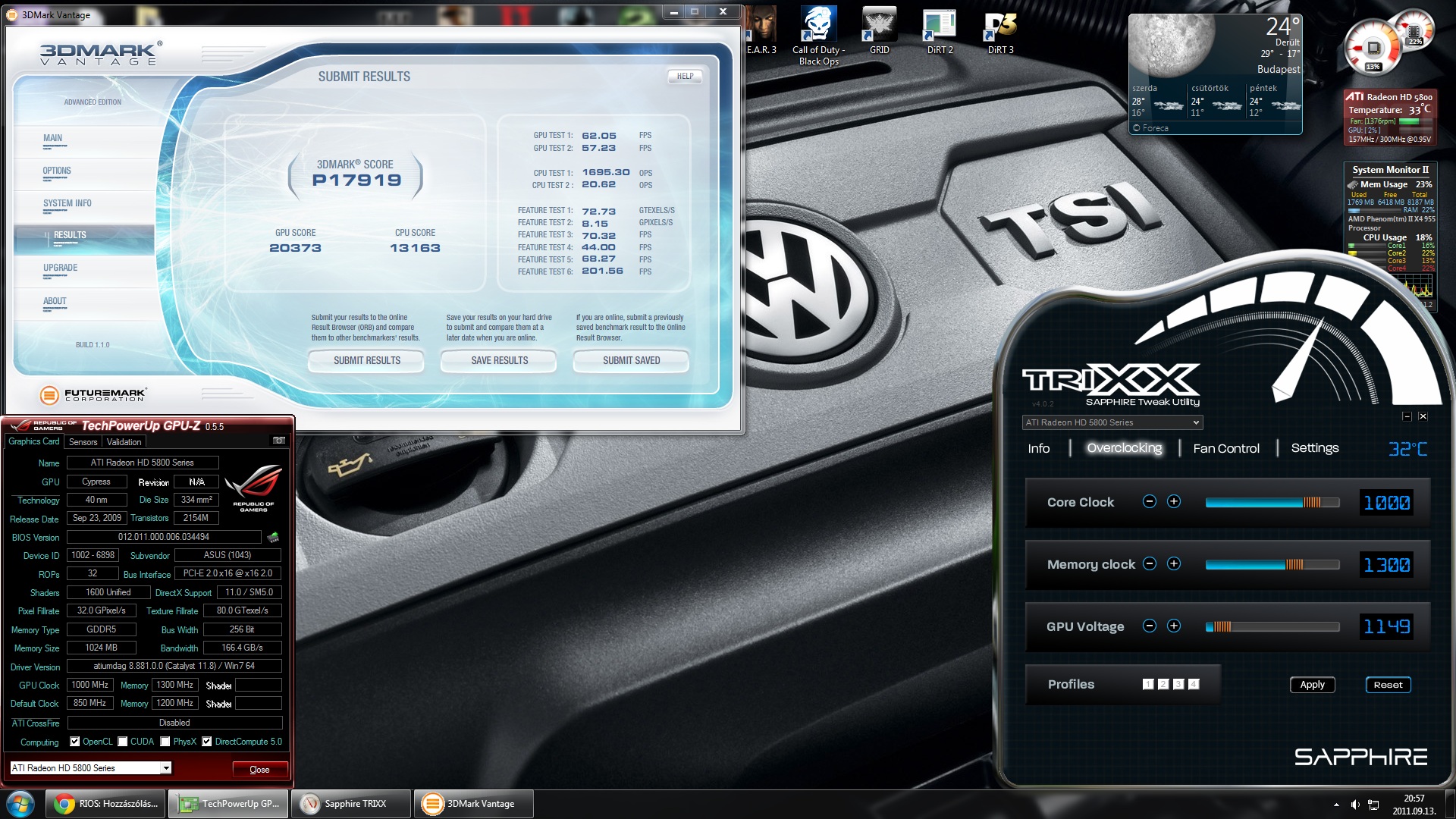Image resolution: width=1456 pixels, height=819 pixels.
Task: Open Call of Duty Black Ops desktop shortcut
Action: (x=818, y=36)
